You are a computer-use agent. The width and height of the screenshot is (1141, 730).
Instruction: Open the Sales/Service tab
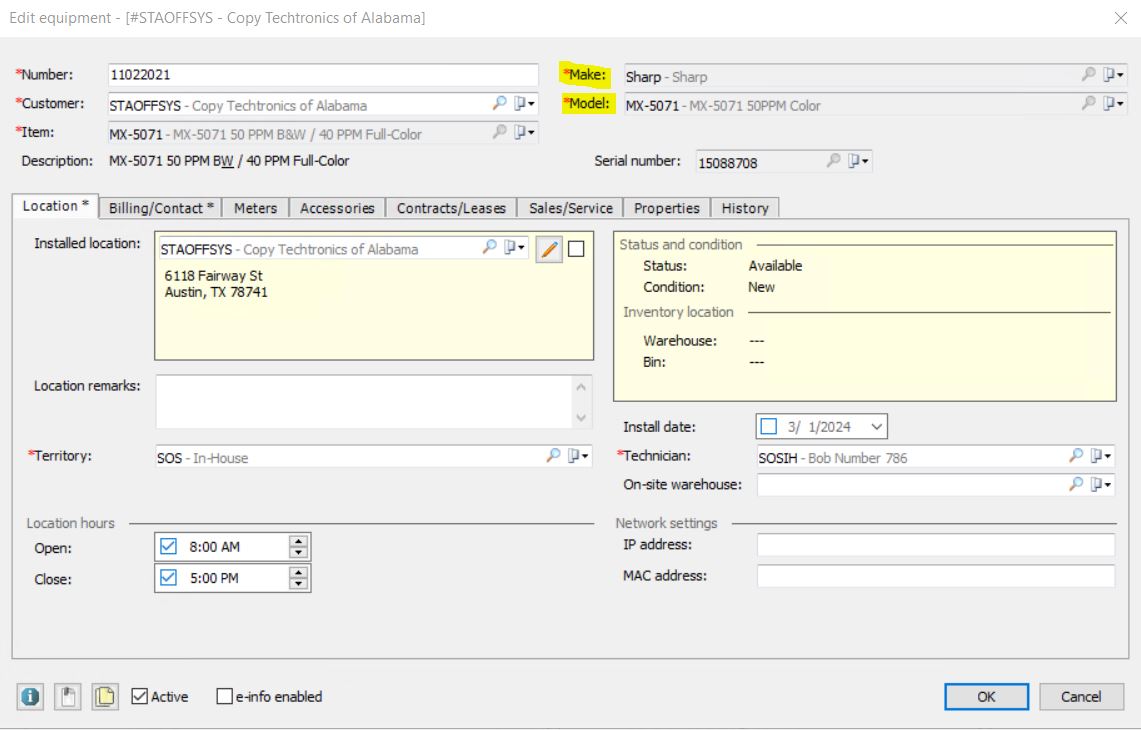click(570, 208)
